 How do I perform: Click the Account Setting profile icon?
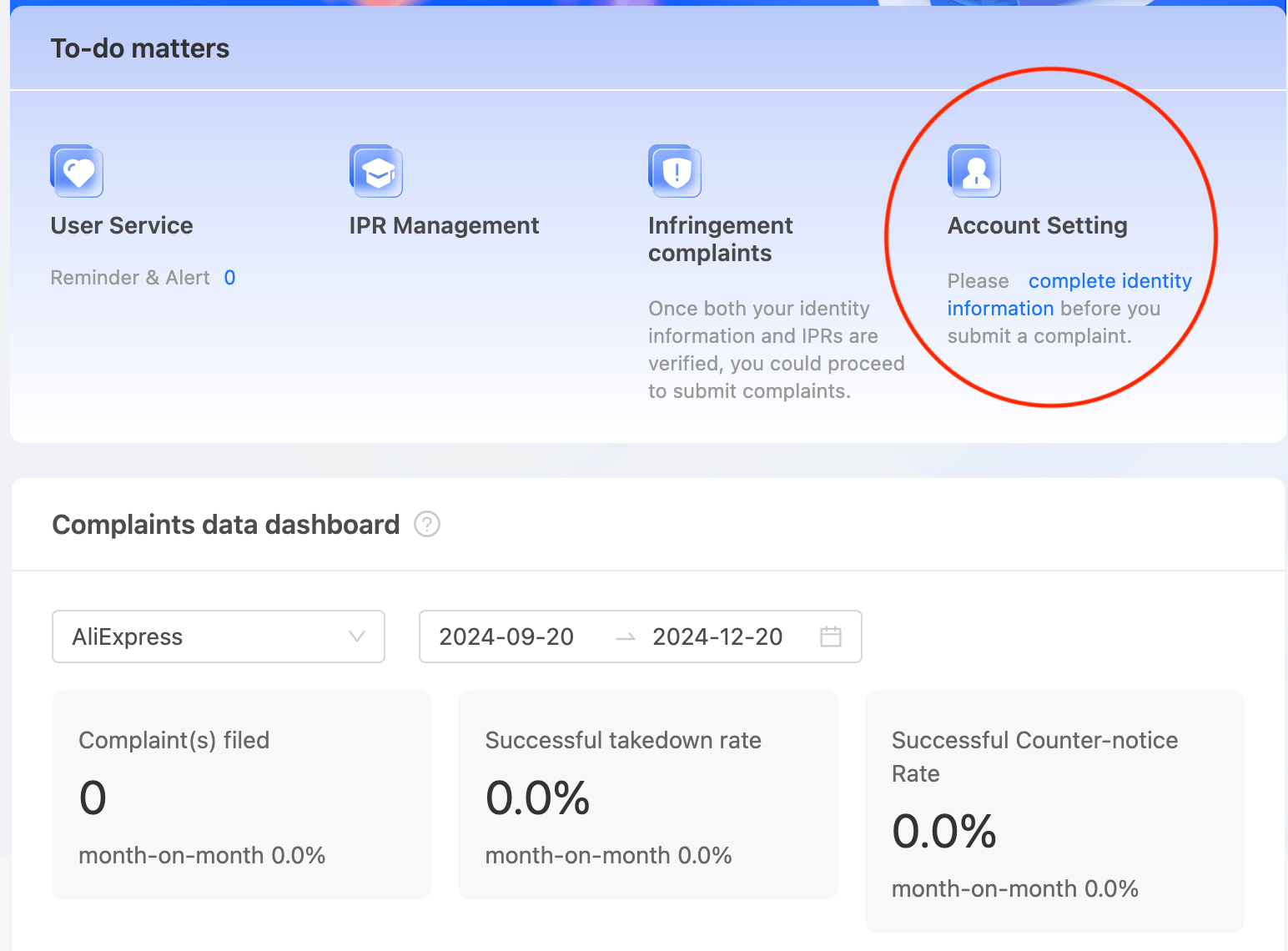coord(974,170)
